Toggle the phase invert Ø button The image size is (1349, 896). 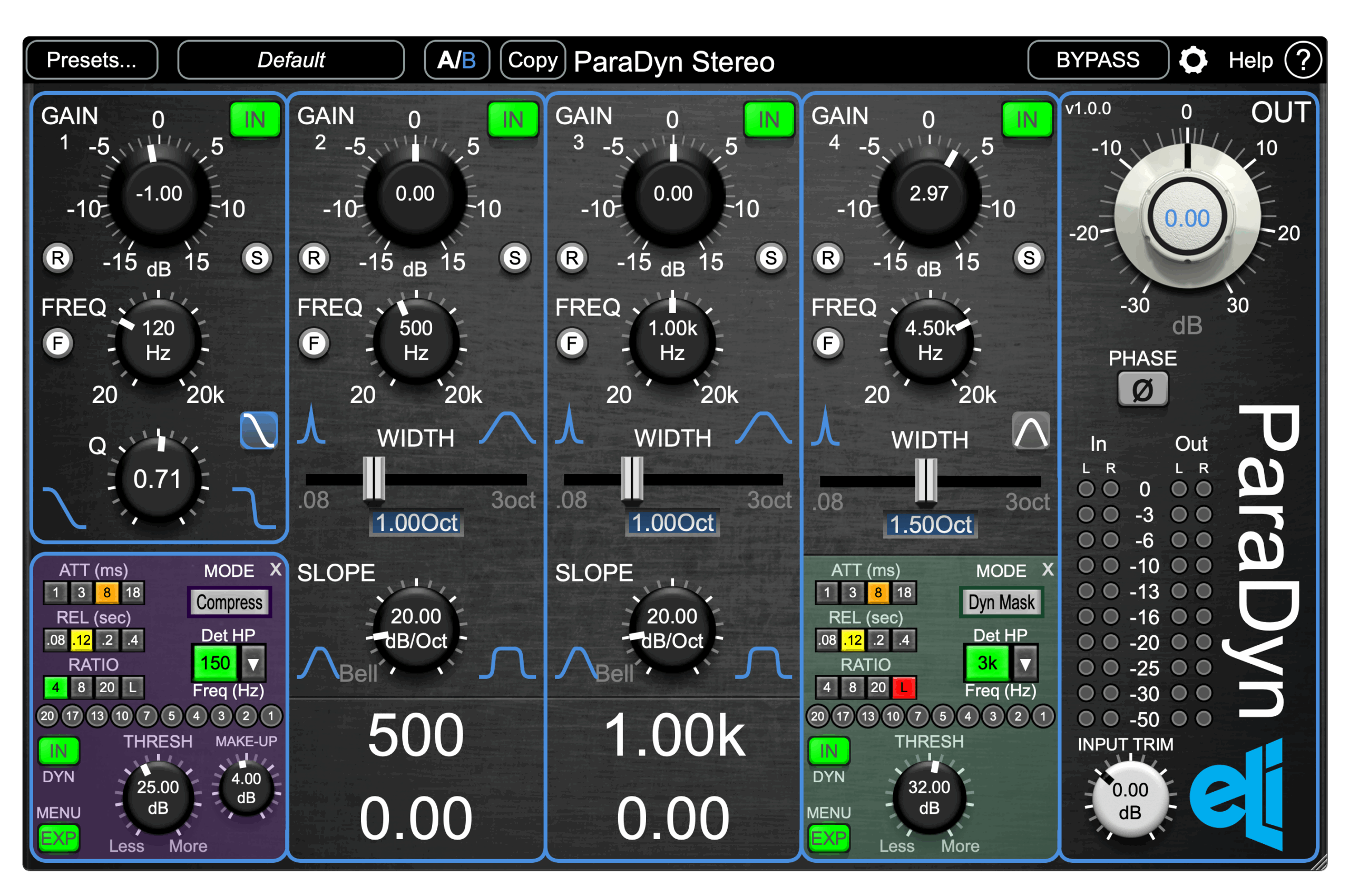tap(1142, 390)
